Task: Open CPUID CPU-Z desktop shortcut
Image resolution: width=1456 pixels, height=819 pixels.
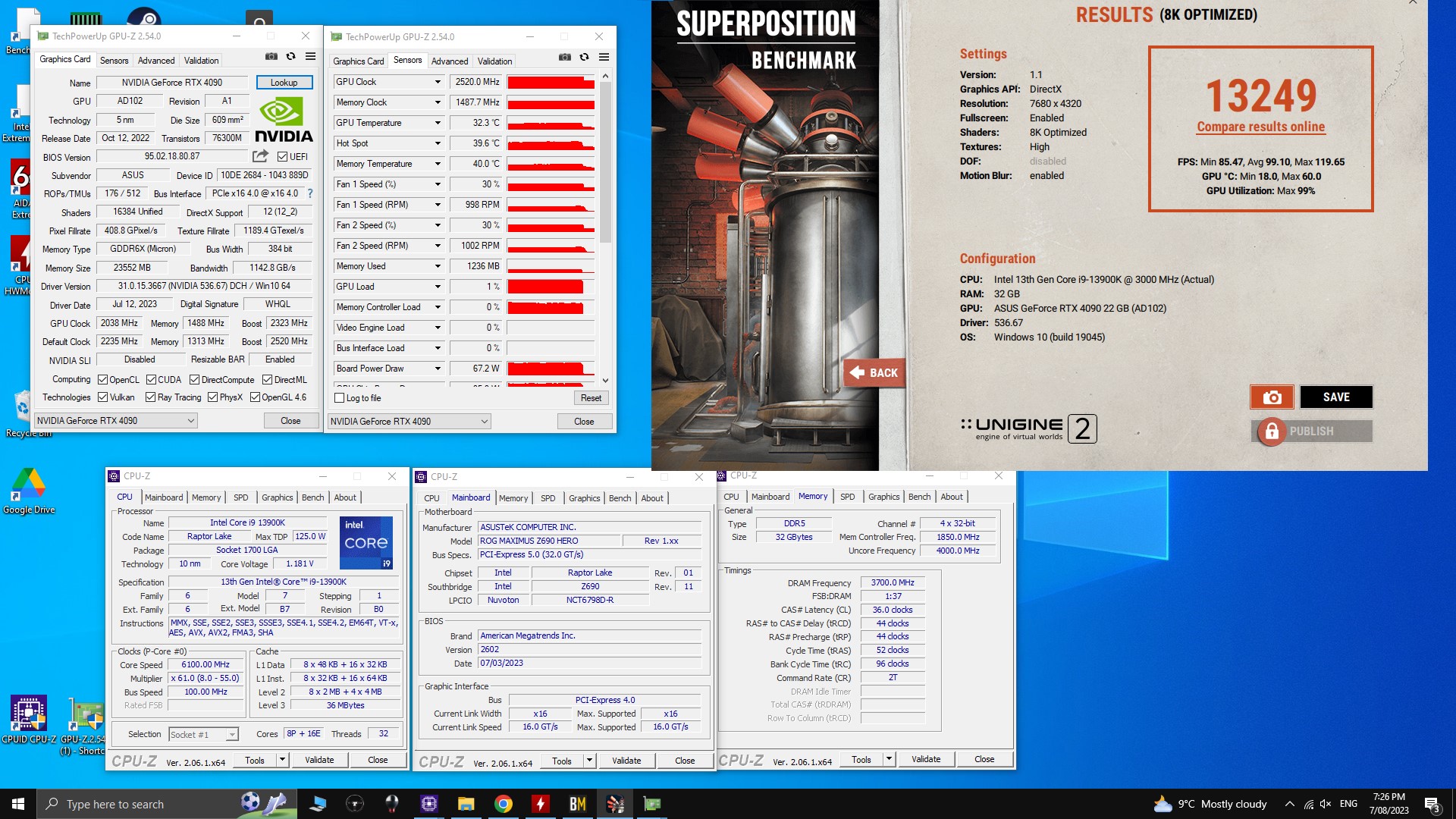Action: coord(29,720)
